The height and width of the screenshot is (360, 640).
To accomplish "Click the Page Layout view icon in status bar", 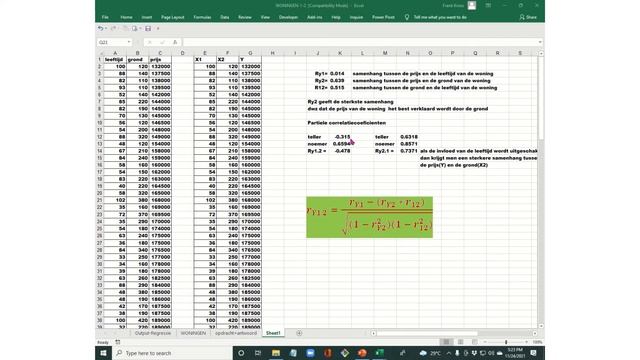I will (460, 342).
